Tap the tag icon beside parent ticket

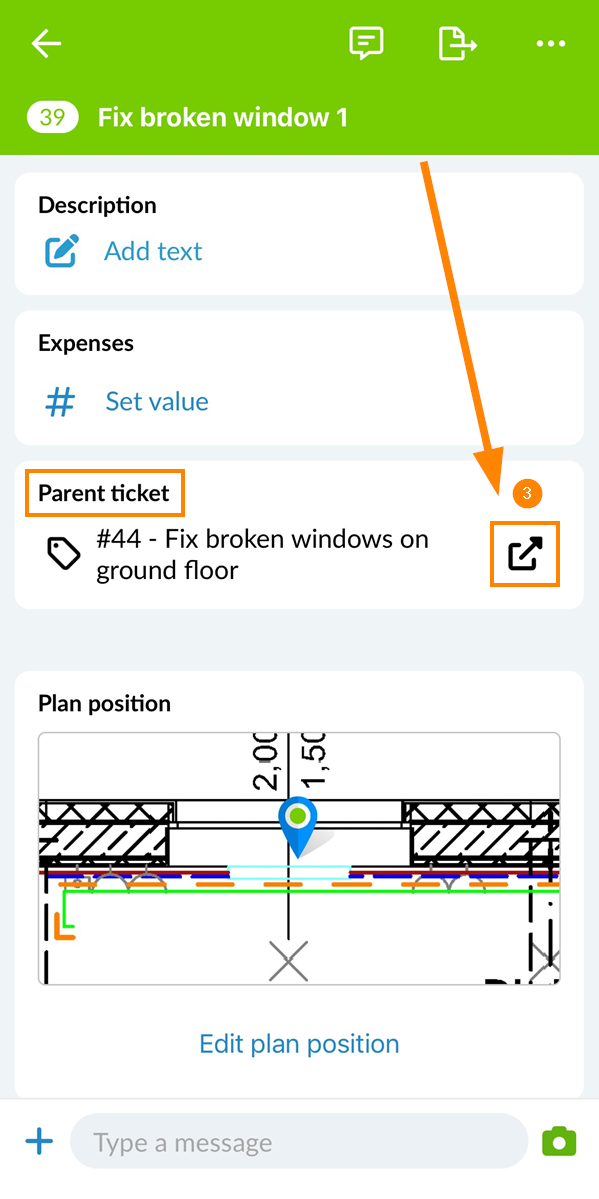point(64,554)
